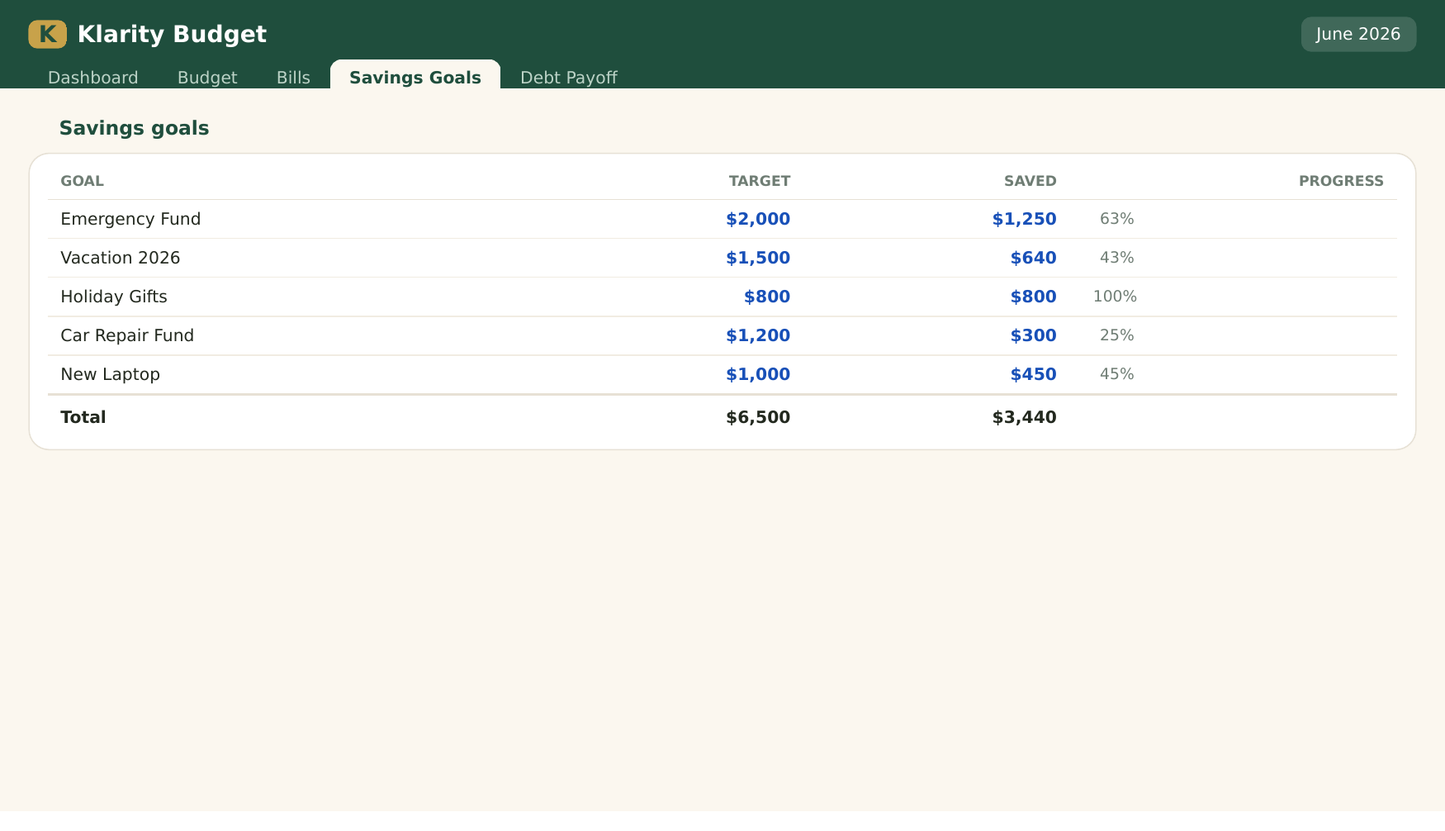Edit Holiday Gifts target amount
Viewport: 1445px width, 831px height.
point(767,297)
